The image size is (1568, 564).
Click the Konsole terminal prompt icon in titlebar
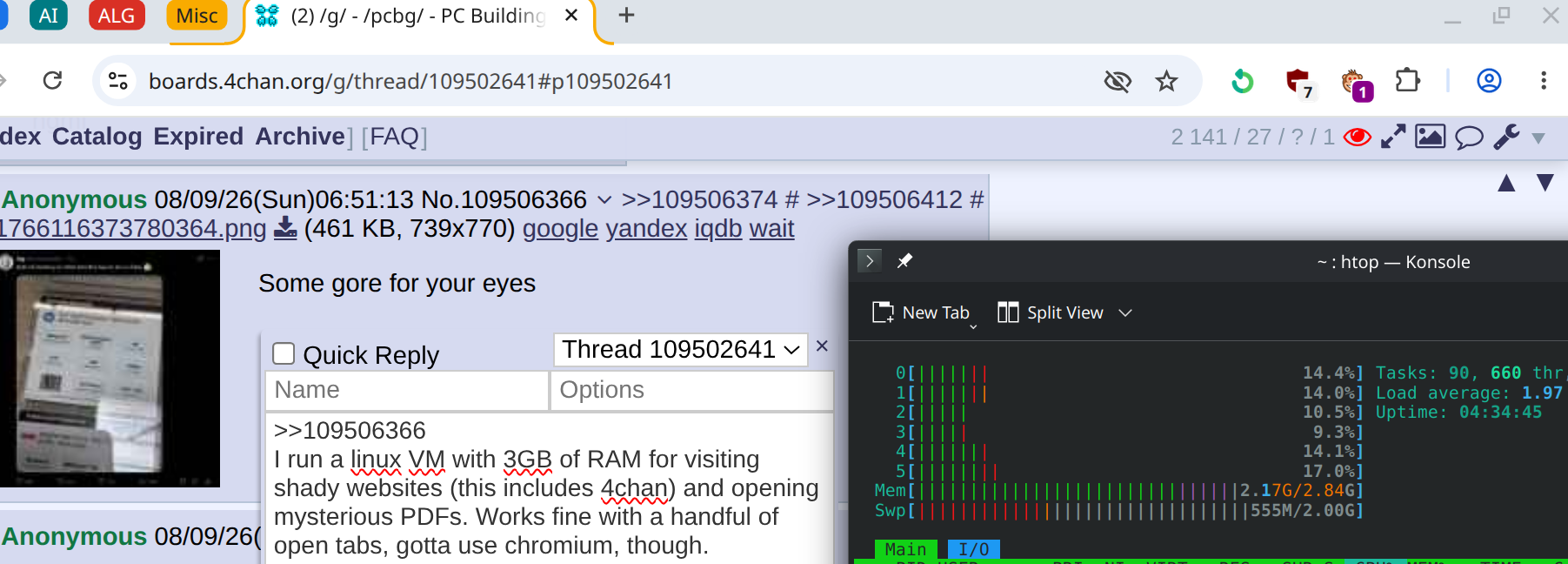(870, 261)
